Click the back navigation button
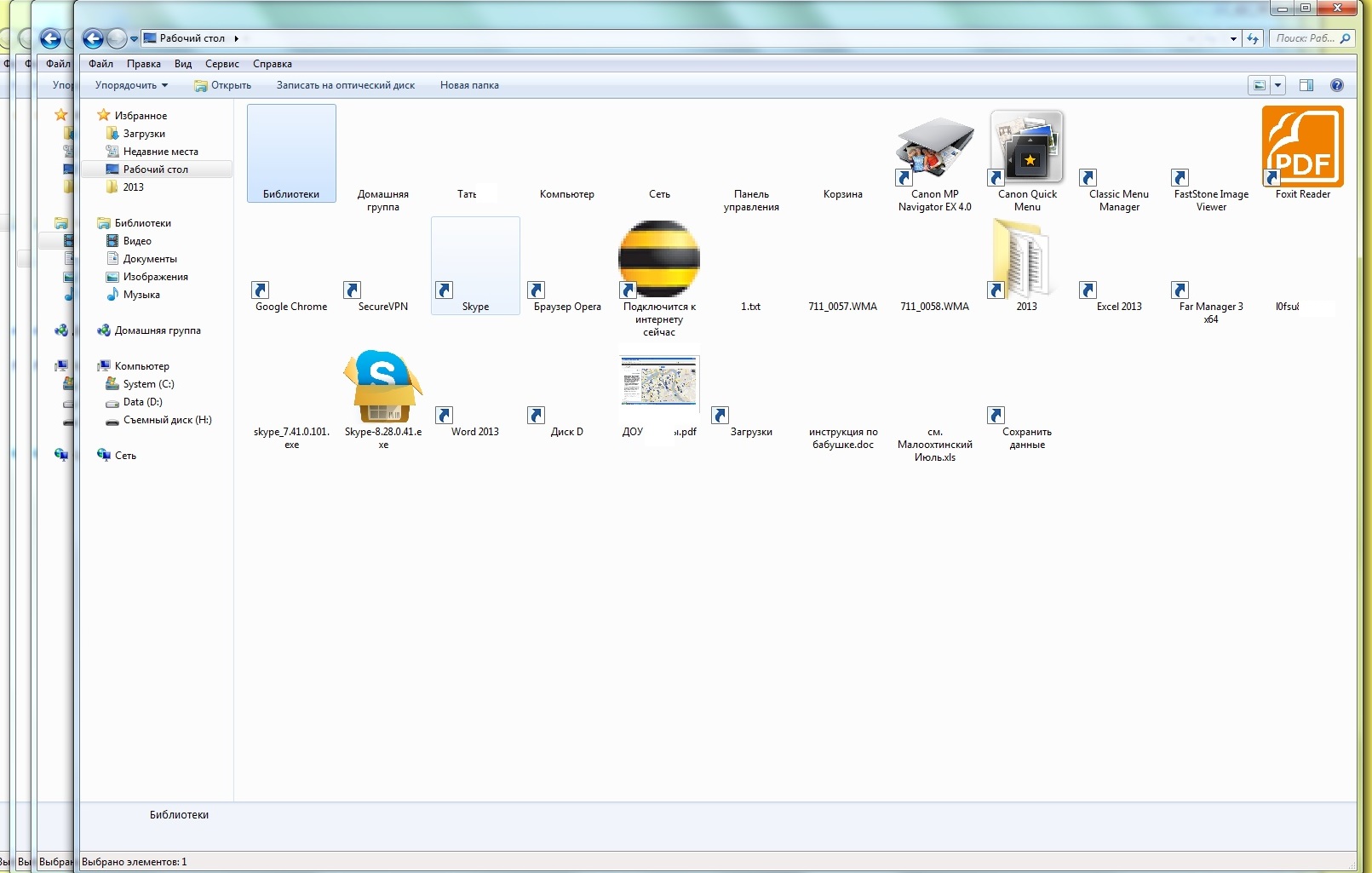 93,38
